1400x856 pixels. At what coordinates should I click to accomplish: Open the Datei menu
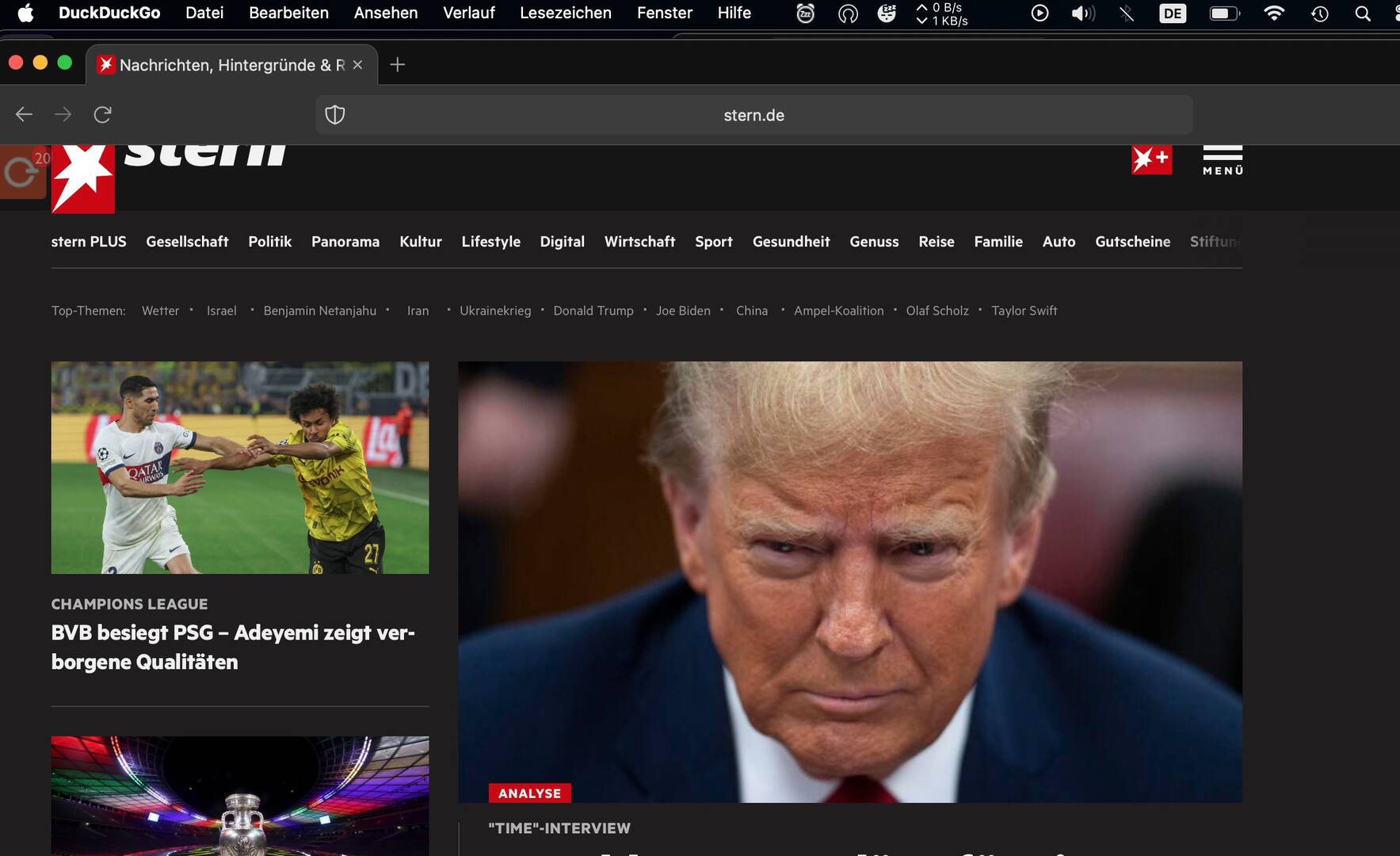tap(204, 13)
